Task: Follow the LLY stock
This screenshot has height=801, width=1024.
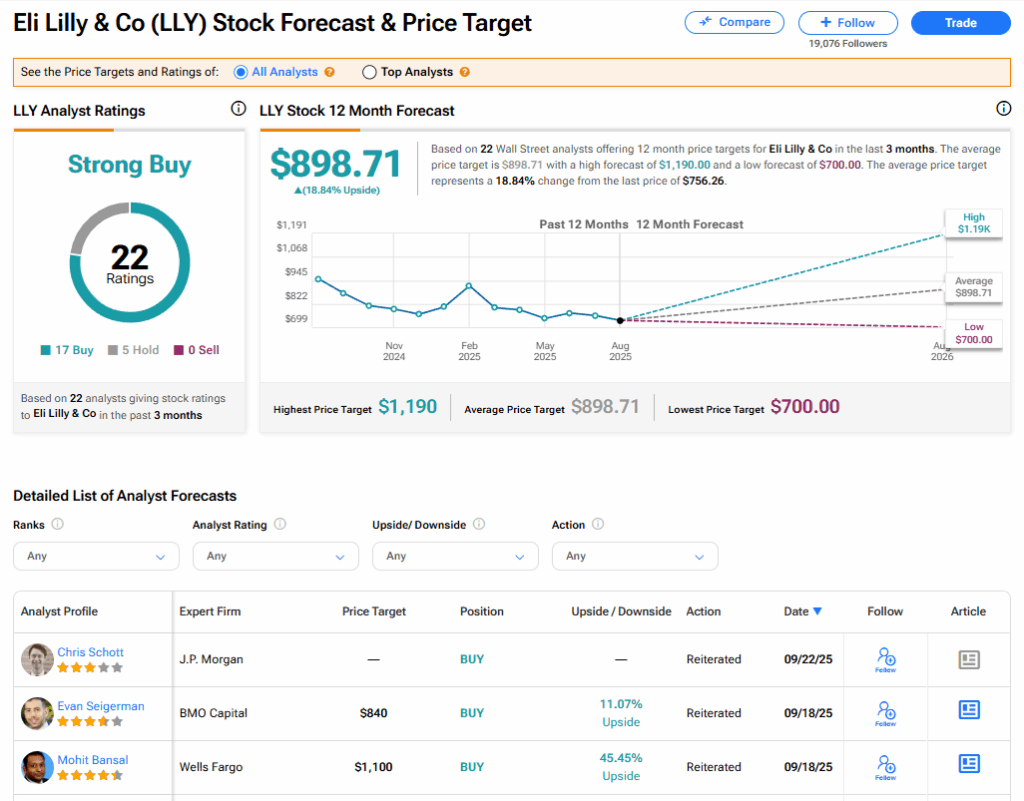Action: [x=848, y=22]
